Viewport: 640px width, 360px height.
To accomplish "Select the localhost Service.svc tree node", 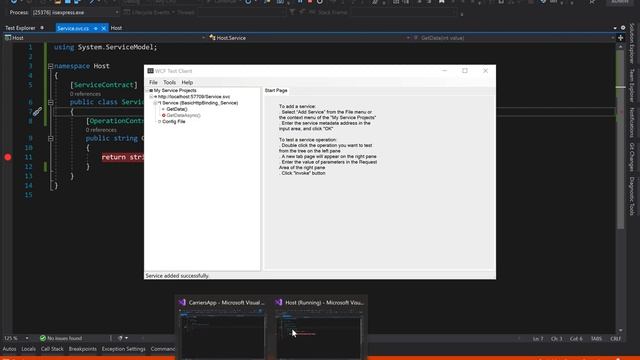I will (194, 97).
